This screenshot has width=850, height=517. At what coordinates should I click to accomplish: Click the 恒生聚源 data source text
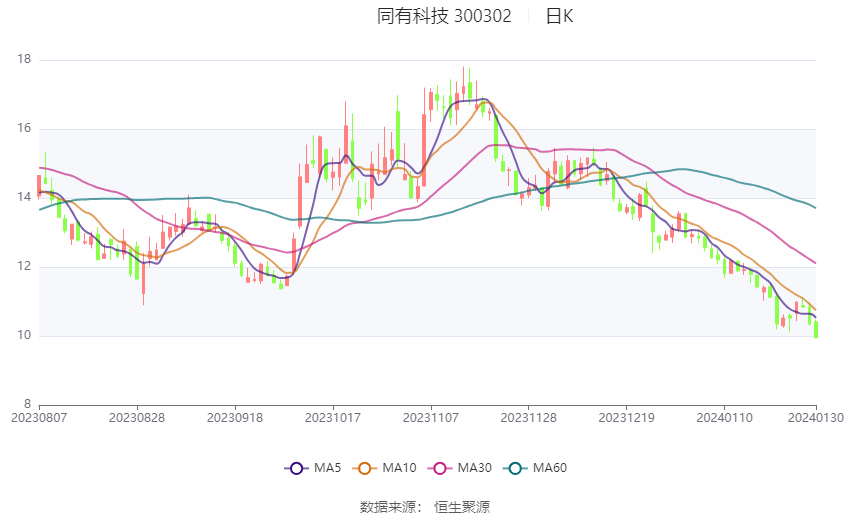tap(462, 507)
